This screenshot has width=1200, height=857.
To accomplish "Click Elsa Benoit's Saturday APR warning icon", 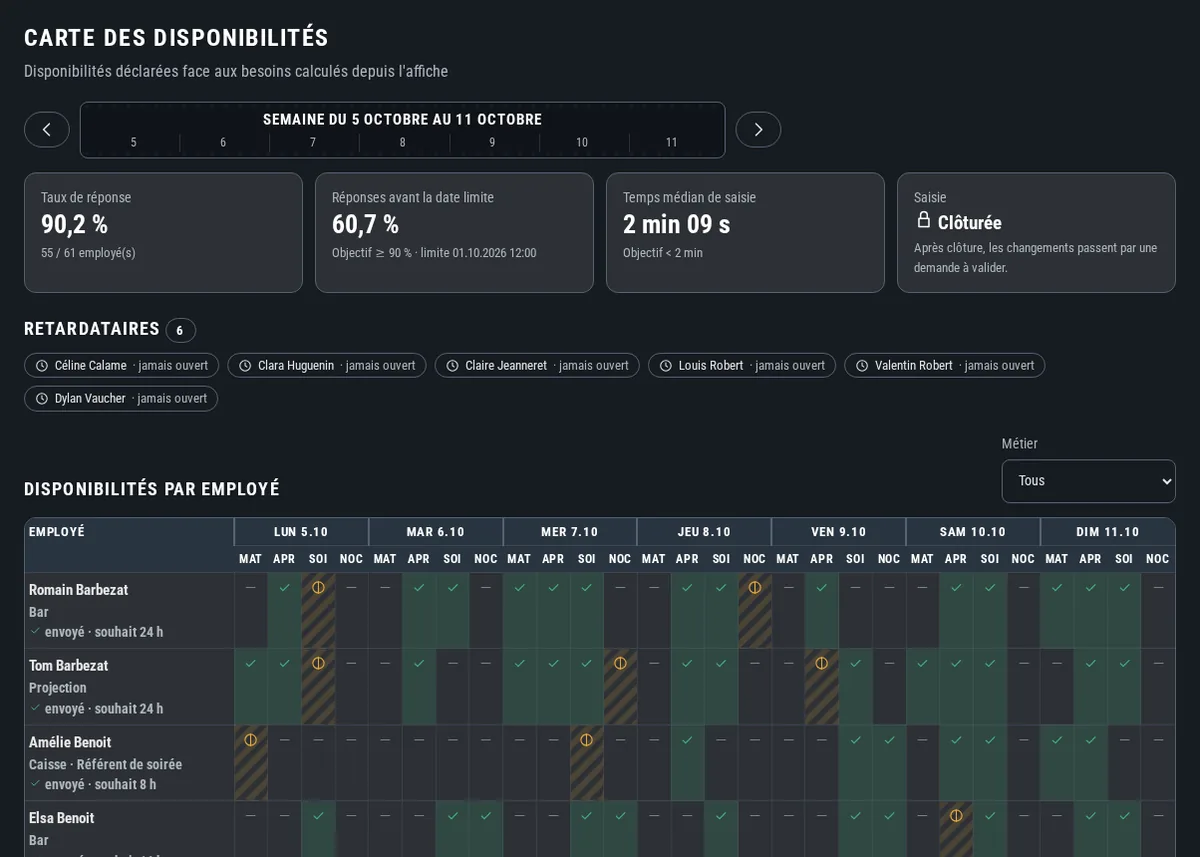I will [x=956, y=816].
